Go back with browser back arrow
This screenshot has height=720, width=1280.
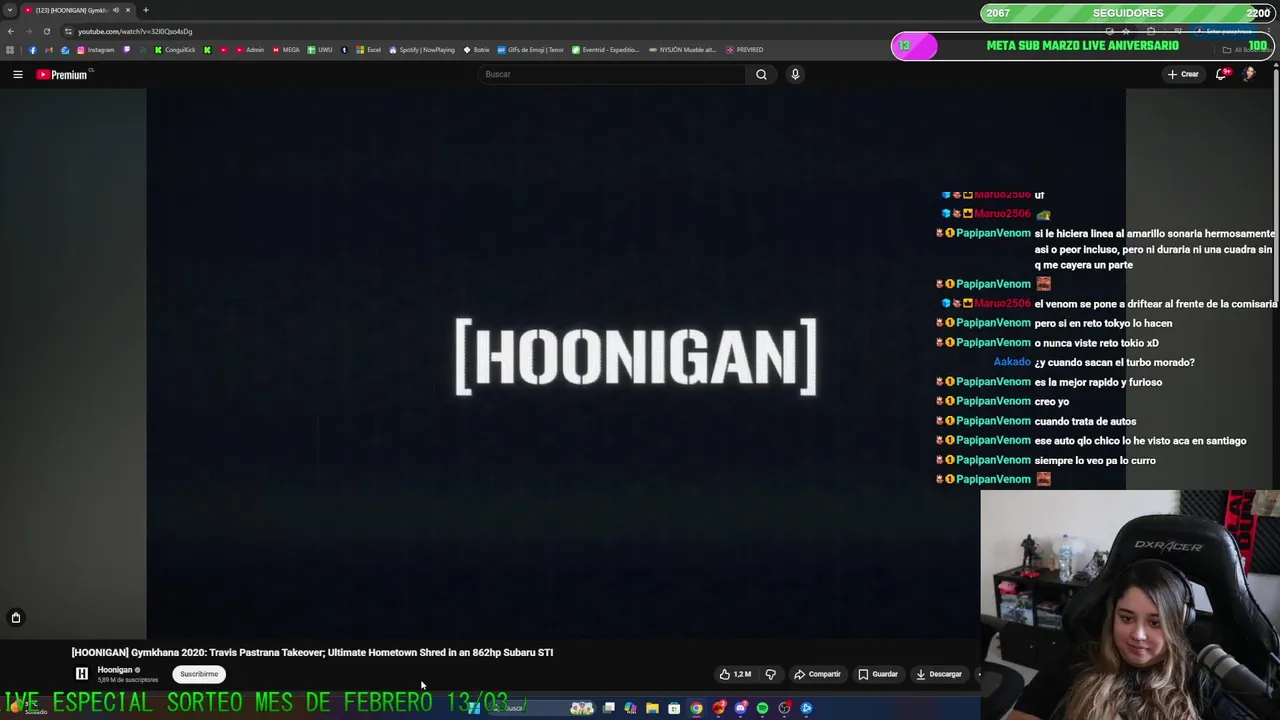pyautogui.click(x=11, y=31)
